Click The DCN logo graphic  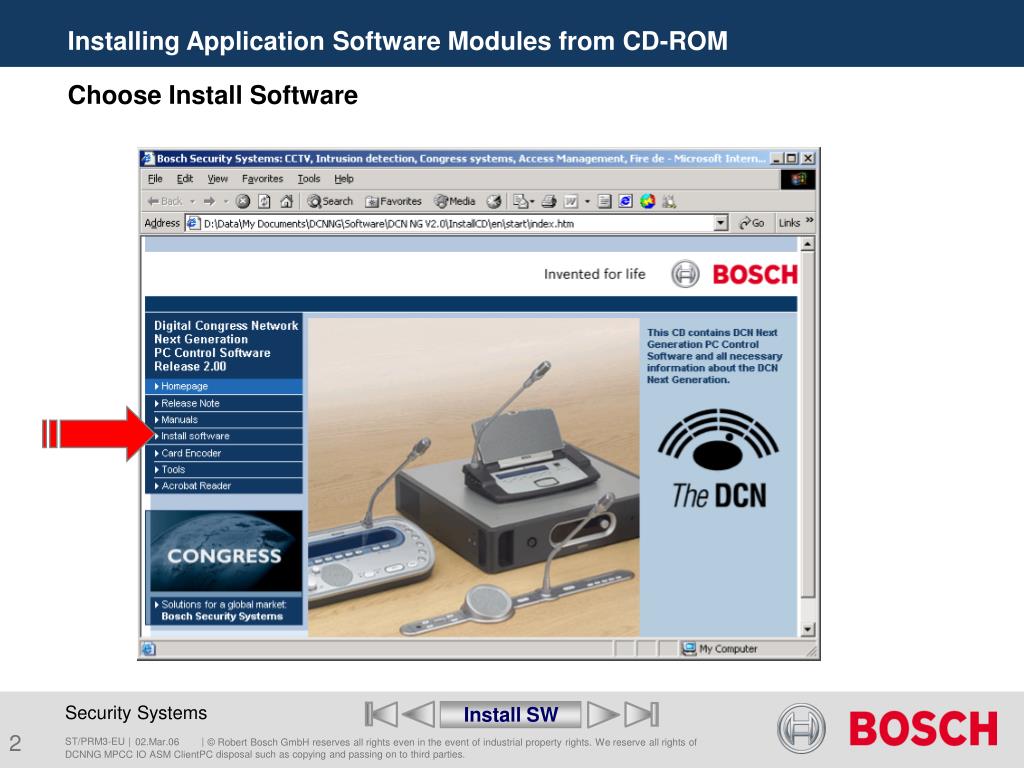pos(718,459)
